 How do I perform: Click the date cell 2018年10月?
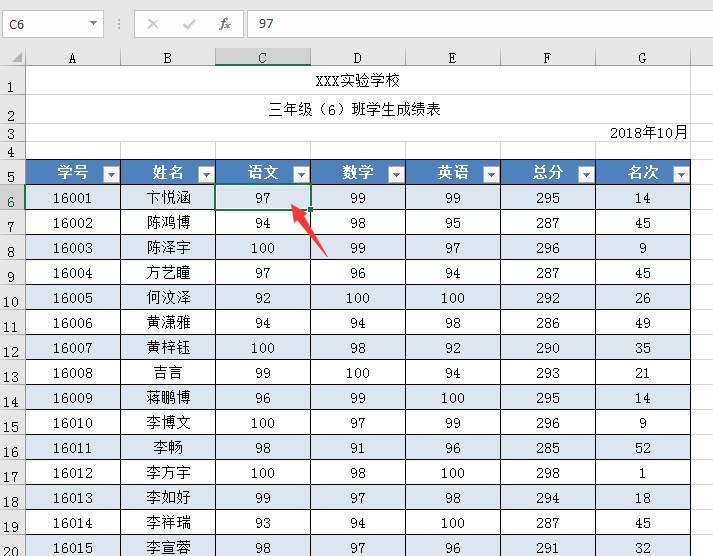[358, 133]
